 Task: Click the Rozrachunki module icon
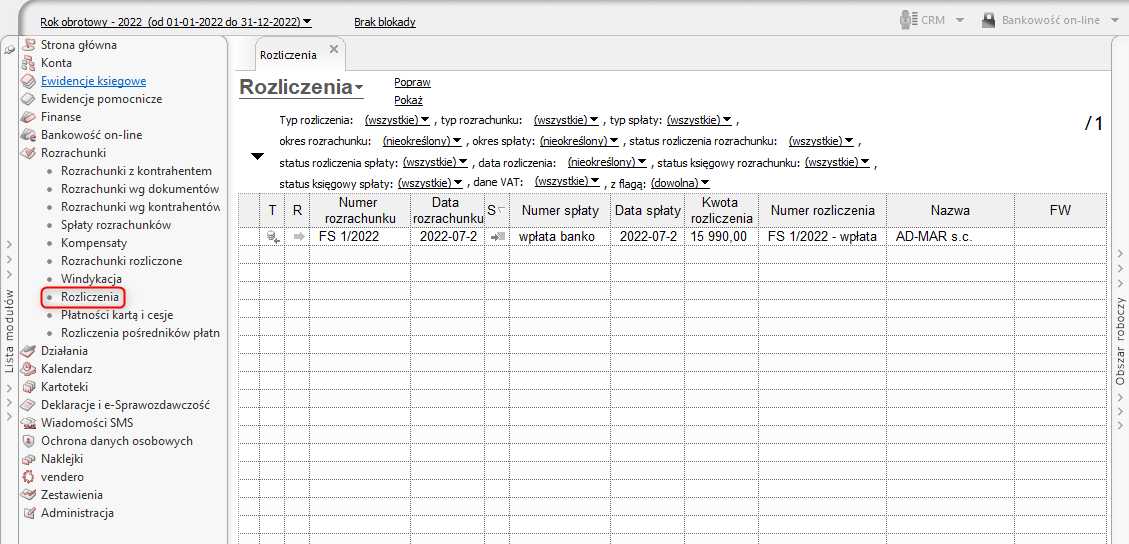(x=28, y=153)
